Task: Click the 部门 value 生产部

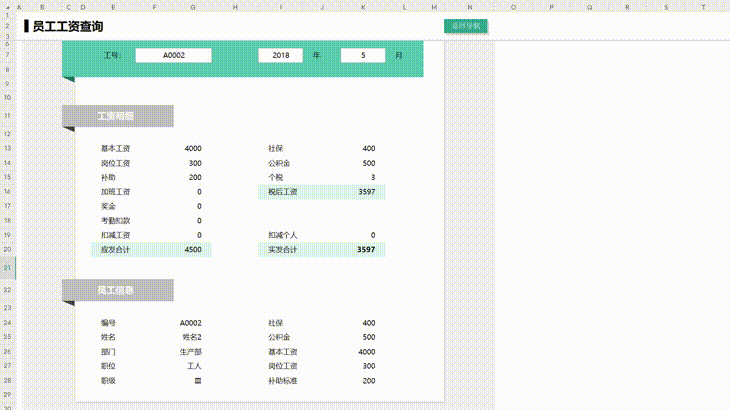Action: [x=190, y=352]
